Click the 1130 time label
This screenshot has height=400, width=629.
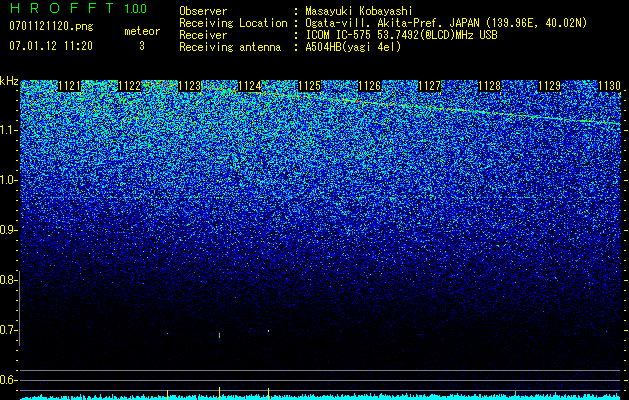coord(609,86)
